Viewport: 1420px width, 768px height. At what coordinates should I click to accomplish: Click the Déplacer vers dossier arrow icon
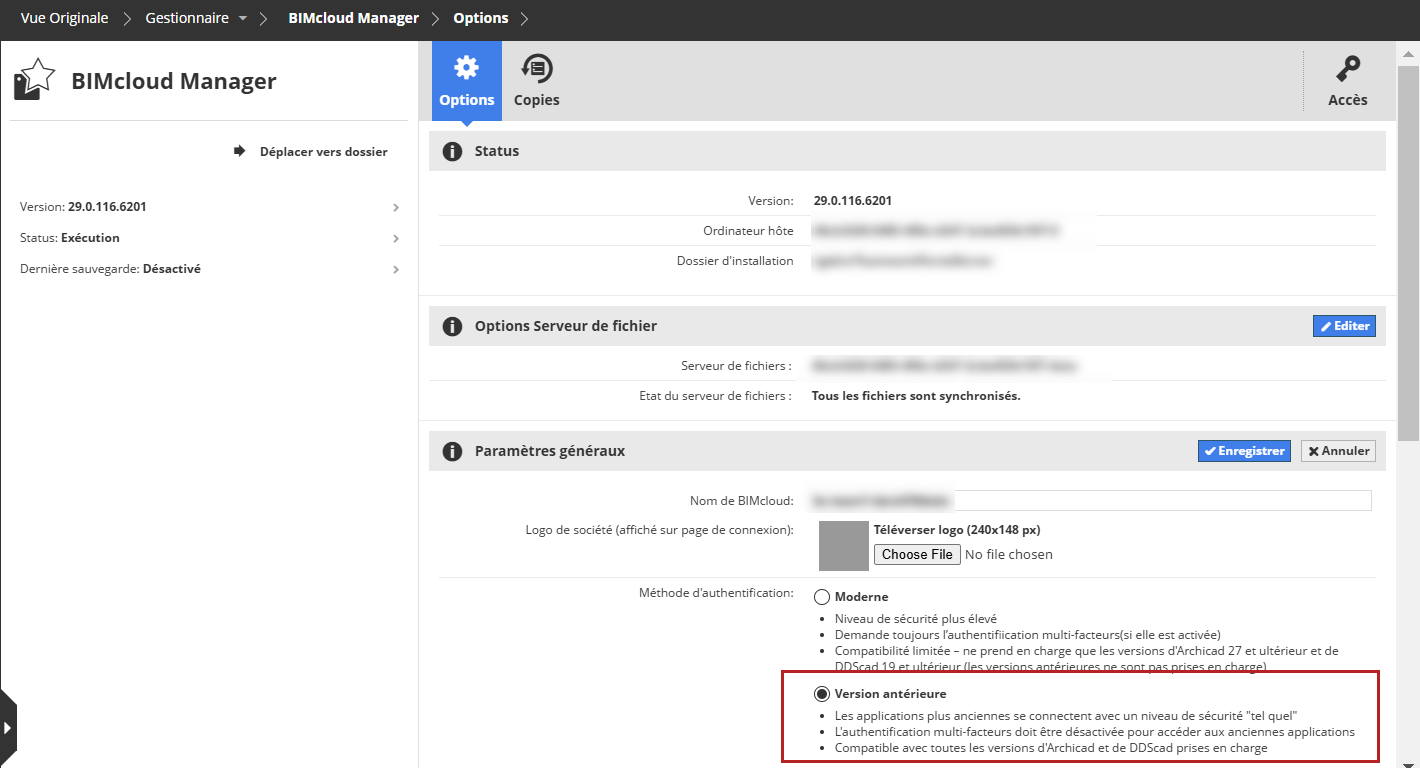[240, 151]
